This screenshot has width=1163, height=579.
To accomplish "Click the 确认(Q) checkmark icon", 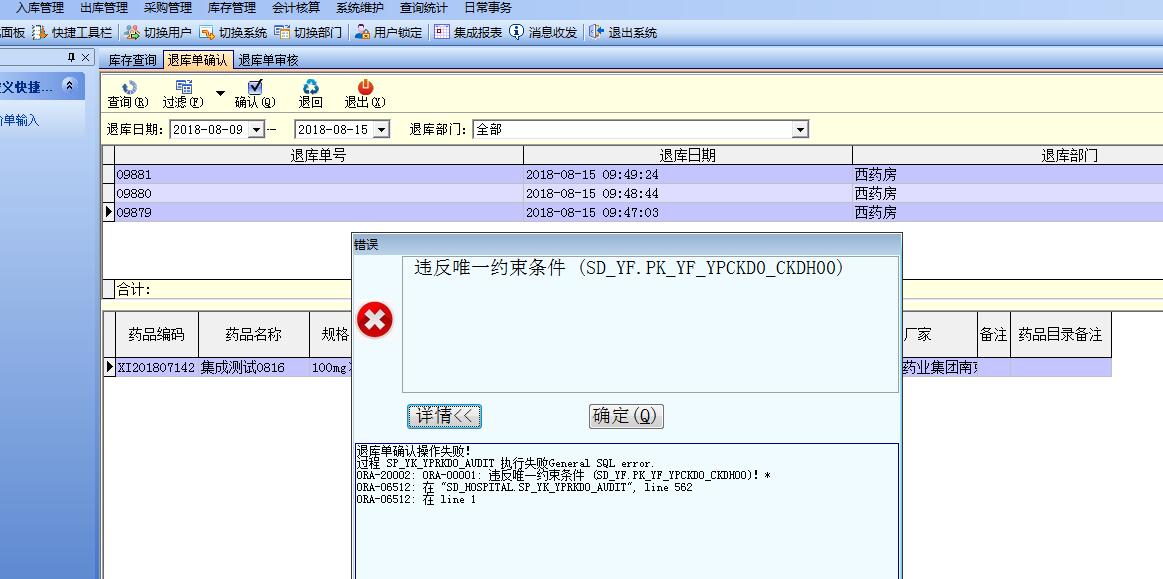I will (255, 87).
